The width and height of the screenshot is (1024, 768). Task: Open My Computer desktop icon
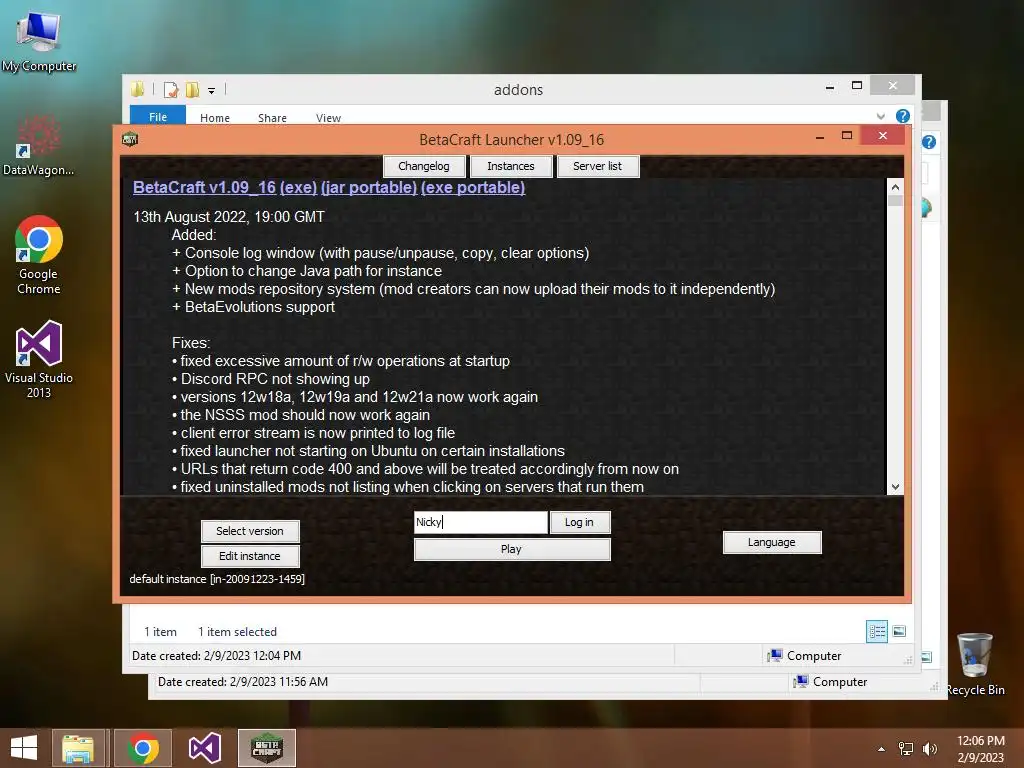39,40
